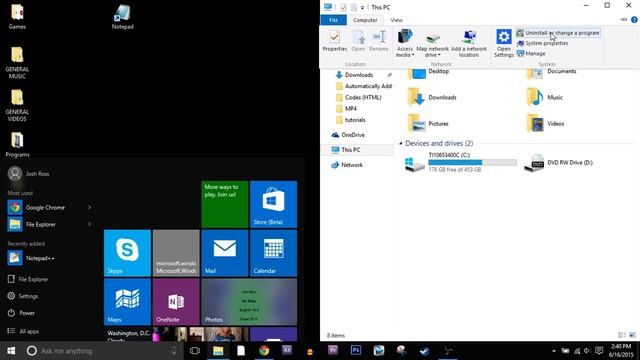Screen dimensions: 640x360
Task: Click the Open Settings gear icon
Action: [504, 37]
